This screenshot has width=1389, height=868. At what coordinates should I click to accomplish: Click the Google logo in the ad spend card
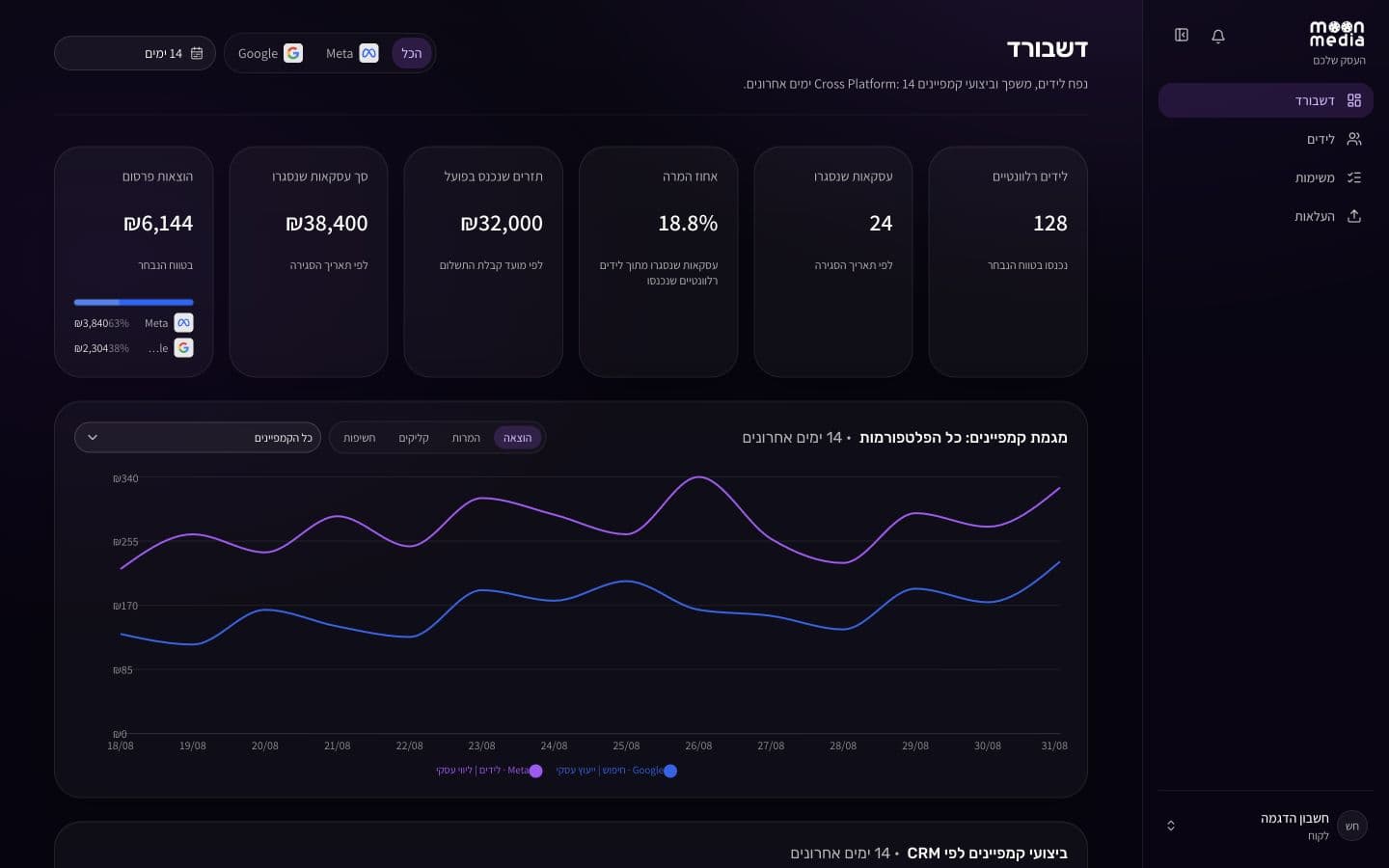pyautogui.click(x=183, y=348)
